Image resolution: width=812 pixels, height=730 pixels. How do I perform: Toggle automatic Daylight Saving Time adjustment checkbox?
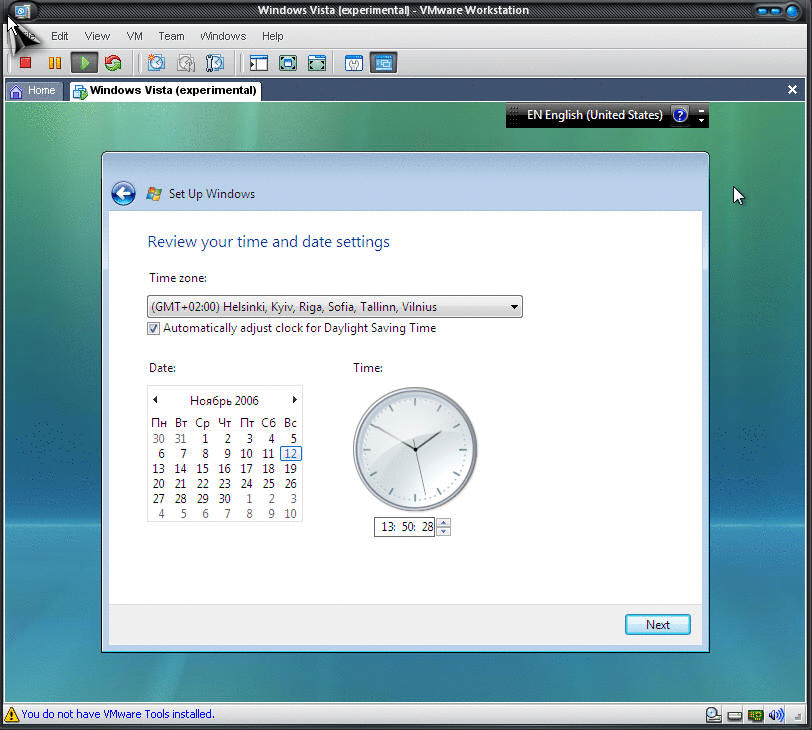tap(153, 329)
